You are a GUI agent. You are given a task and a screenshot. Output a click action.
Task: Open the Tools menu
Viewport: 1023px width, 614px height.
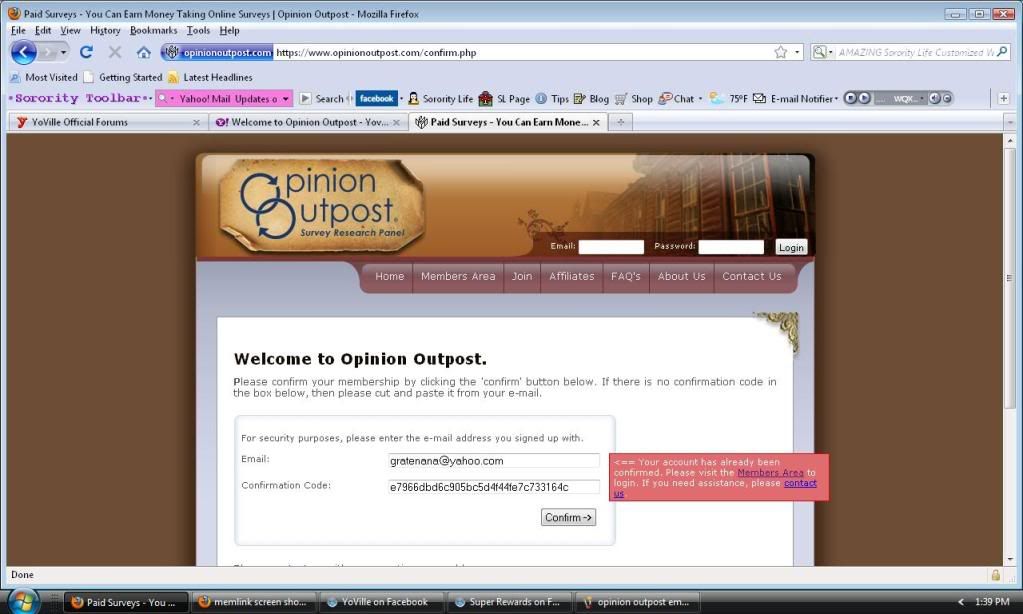pos(198,30)
